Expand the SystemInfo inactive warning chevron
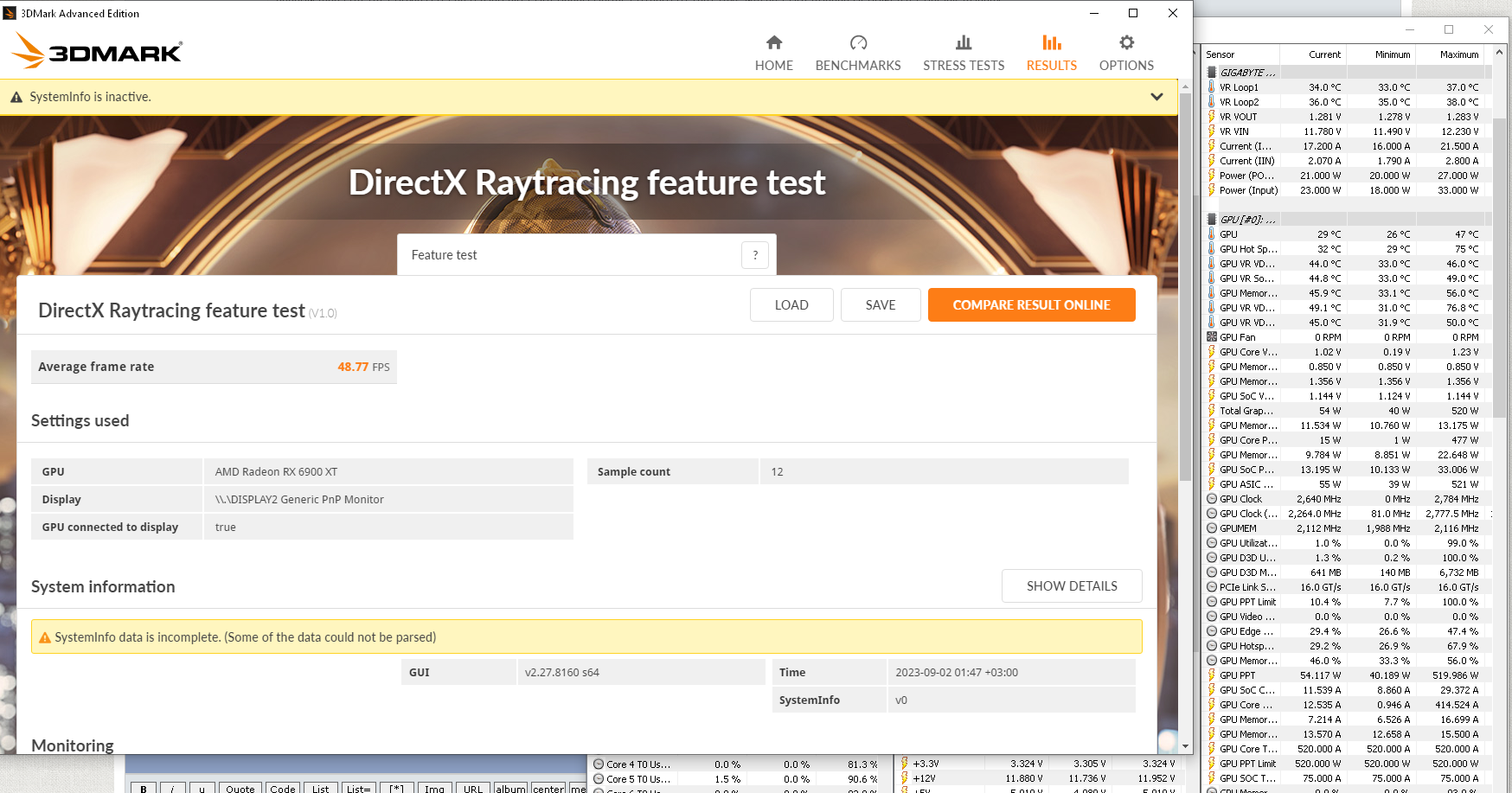This screenshot has height=793, width=1512. 1156,97
